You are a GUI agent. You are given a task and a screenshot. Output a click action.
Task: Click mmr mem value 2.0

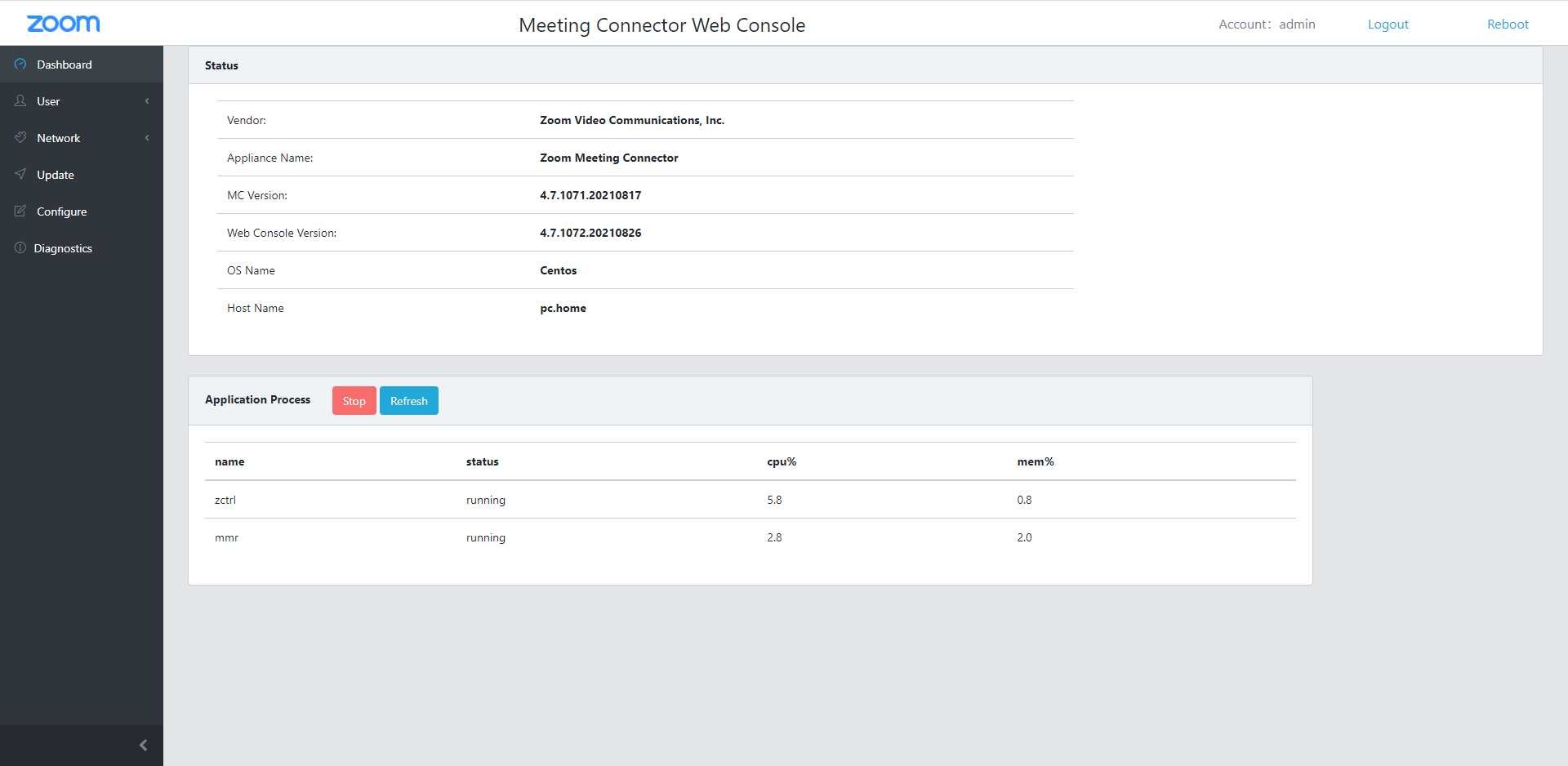coord(1024,537)
